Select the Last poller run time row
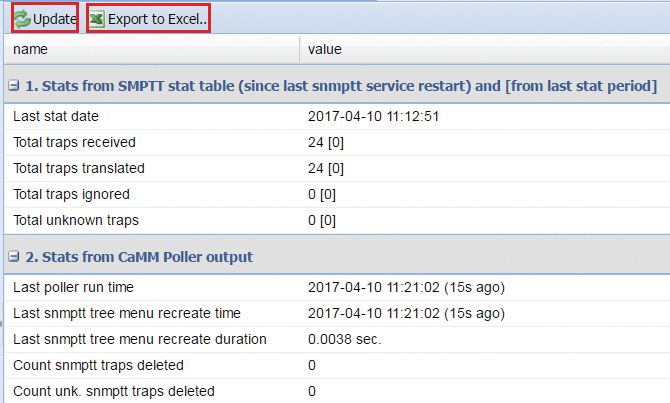Image resolution: width=670 pixels, height=403 pixels. (x=337, y=287)
